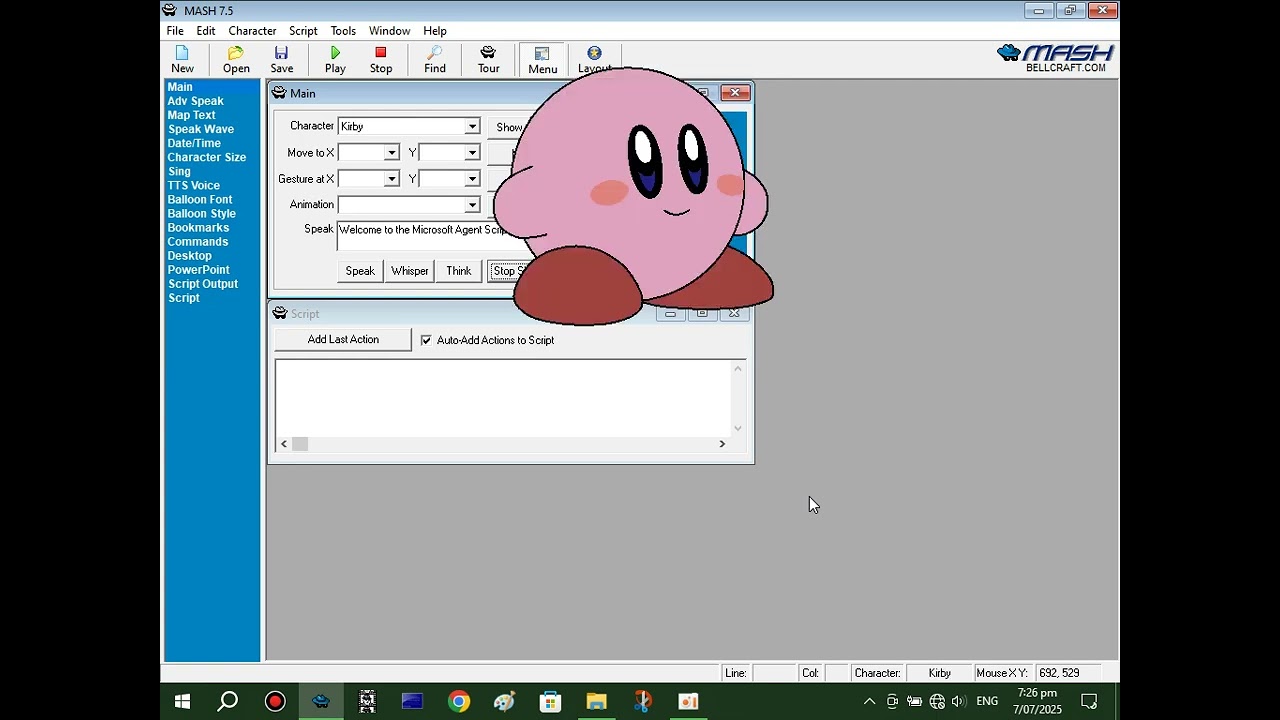Open the File menu
This screenshot has height=720, width=1280.
(x=175, y=31)
